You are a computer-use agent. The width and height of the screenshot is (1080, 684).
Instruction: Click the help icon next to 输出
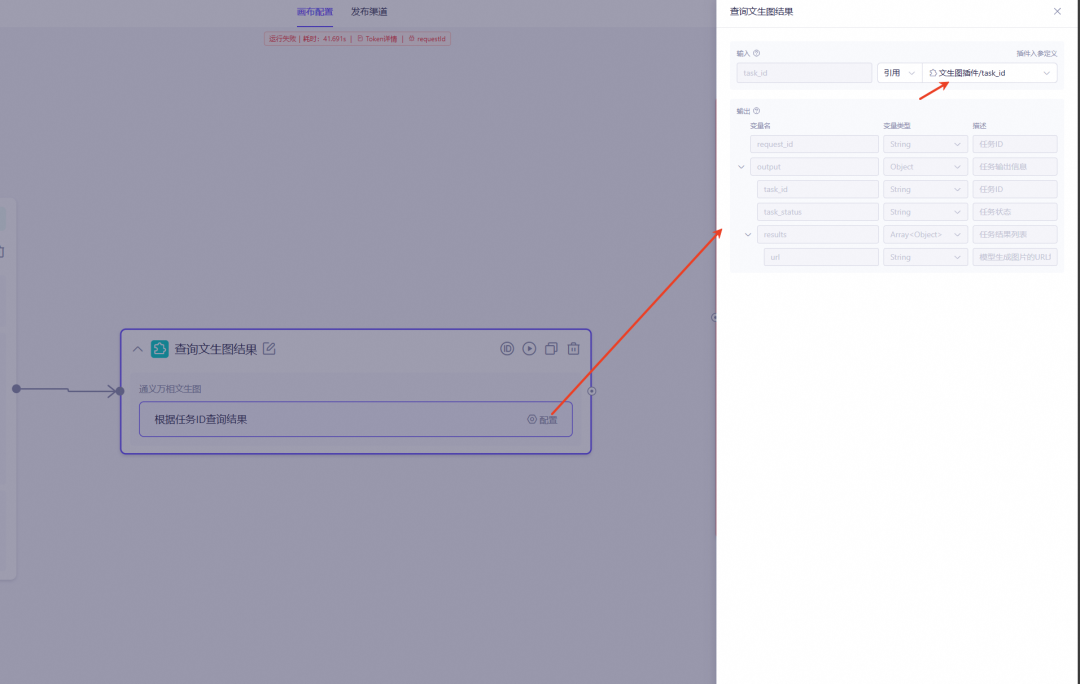(x=756, y=111)
